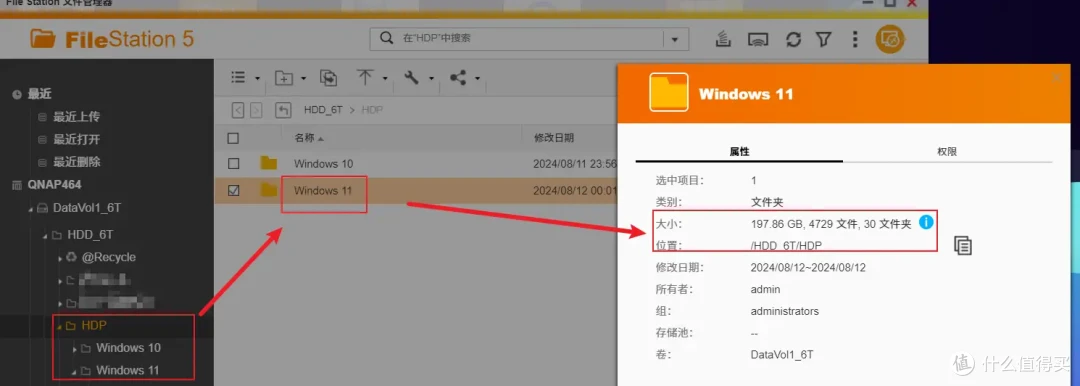Open view mode dropdown arrow
Image resolution: width=1080 pixels, height=386 pixels.
[x=258, y=79]
